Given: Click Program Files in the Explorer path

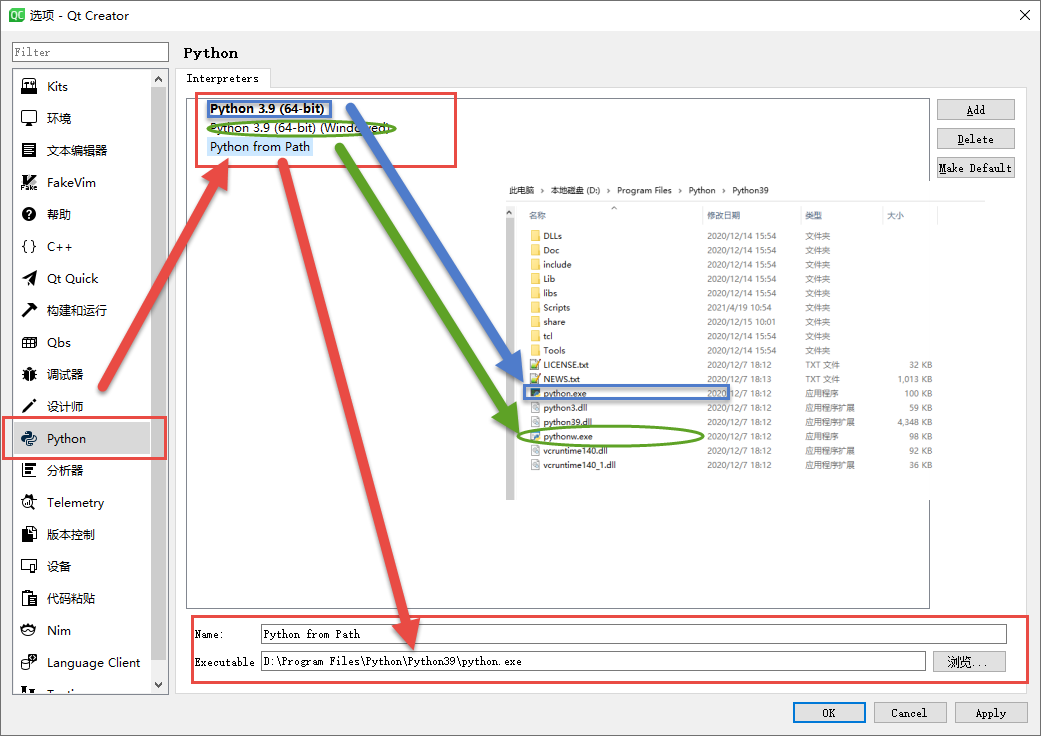Looking at the screenshot, I should (x=644, y=190).
